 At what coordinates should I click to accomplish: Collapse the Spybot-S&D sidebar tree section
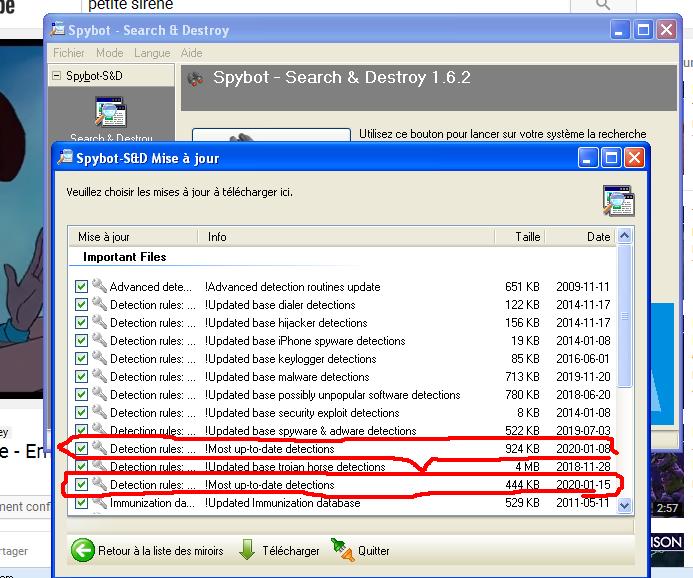click(56, 76)
